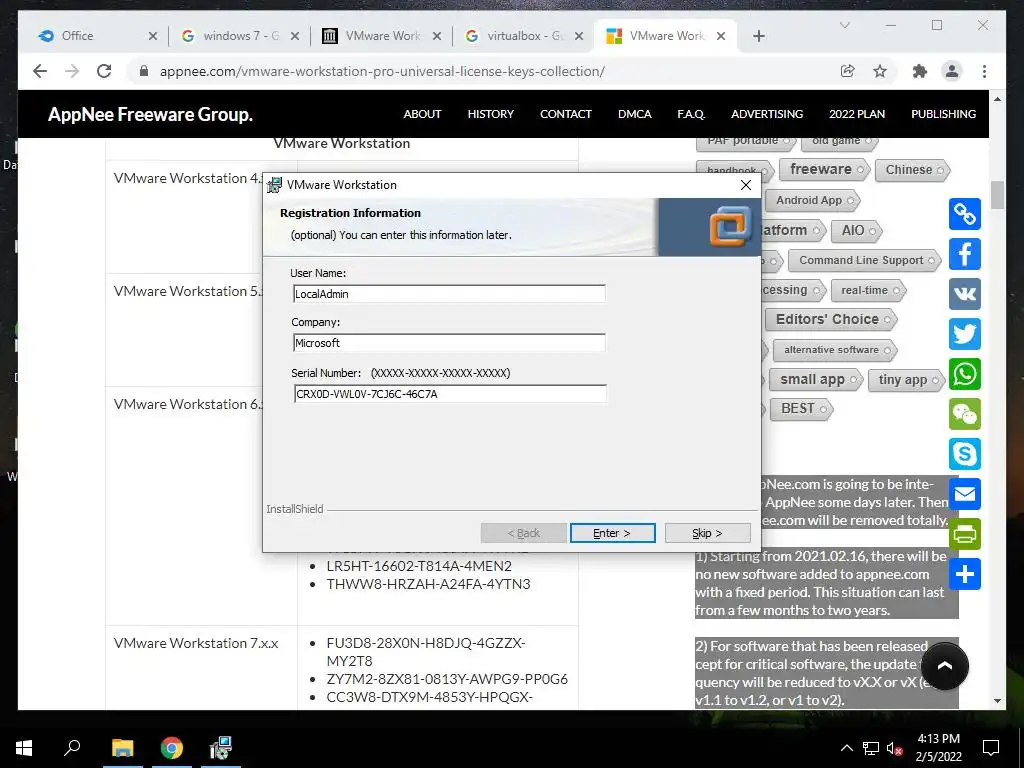
Task: Share on WeChat icon
Action: 965,414
